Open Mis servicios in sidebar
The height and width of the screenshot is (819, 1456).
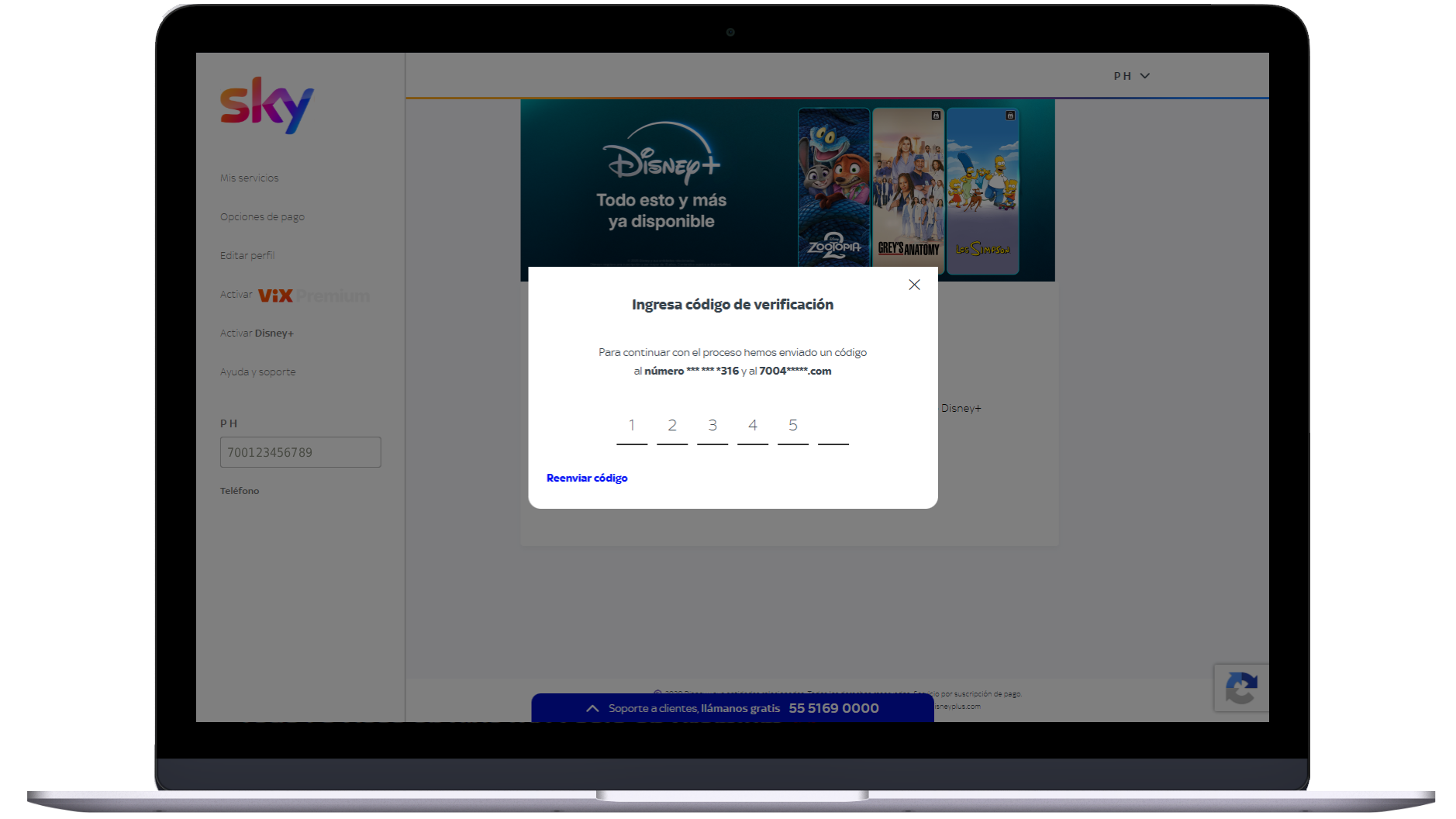point(249,178)
